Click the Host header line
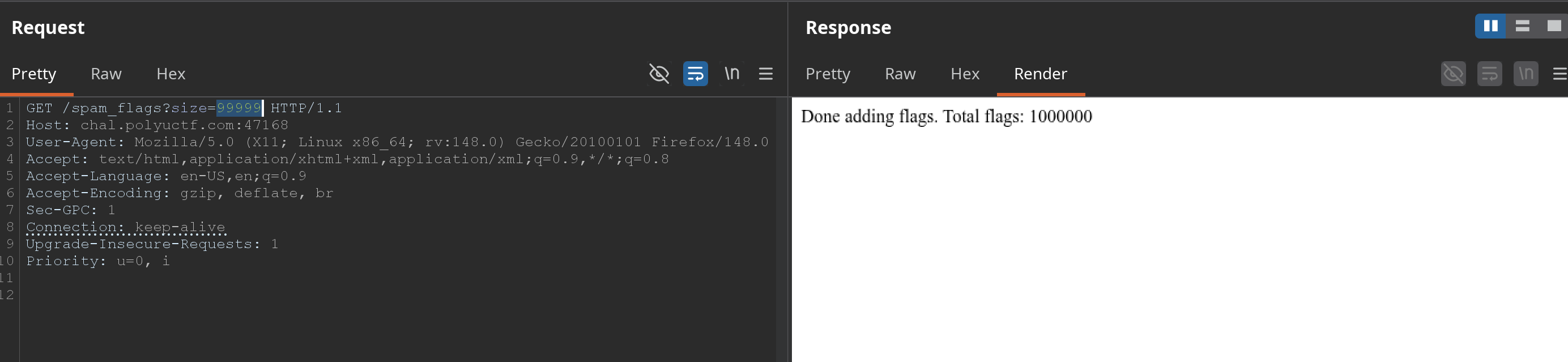Screen dimensions: 1568x362 157,125
